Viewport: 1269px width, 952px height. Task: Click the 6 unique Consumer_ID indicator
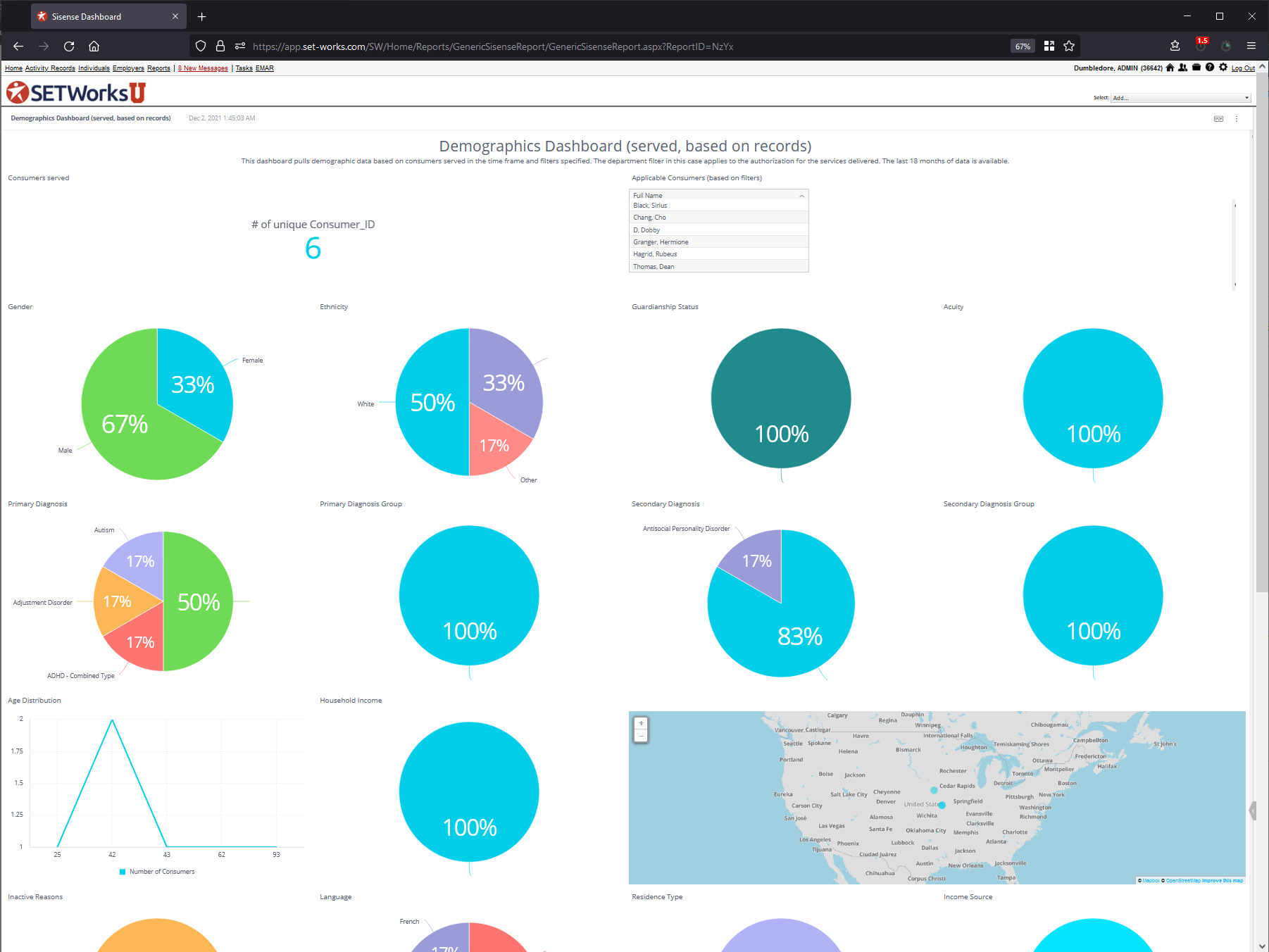(313, 248)
